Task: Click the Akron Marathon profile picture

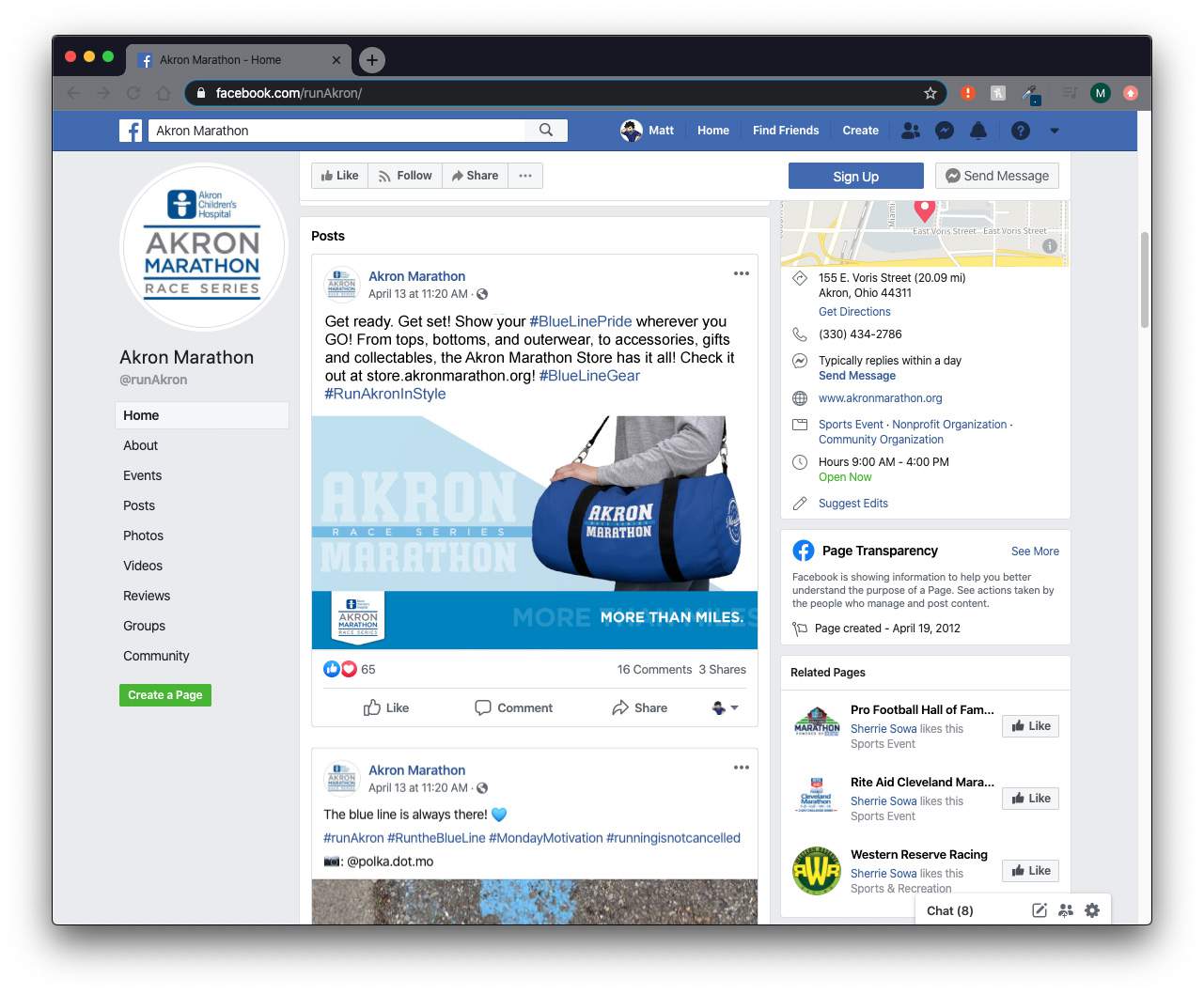Action: [x=203, y=246]
